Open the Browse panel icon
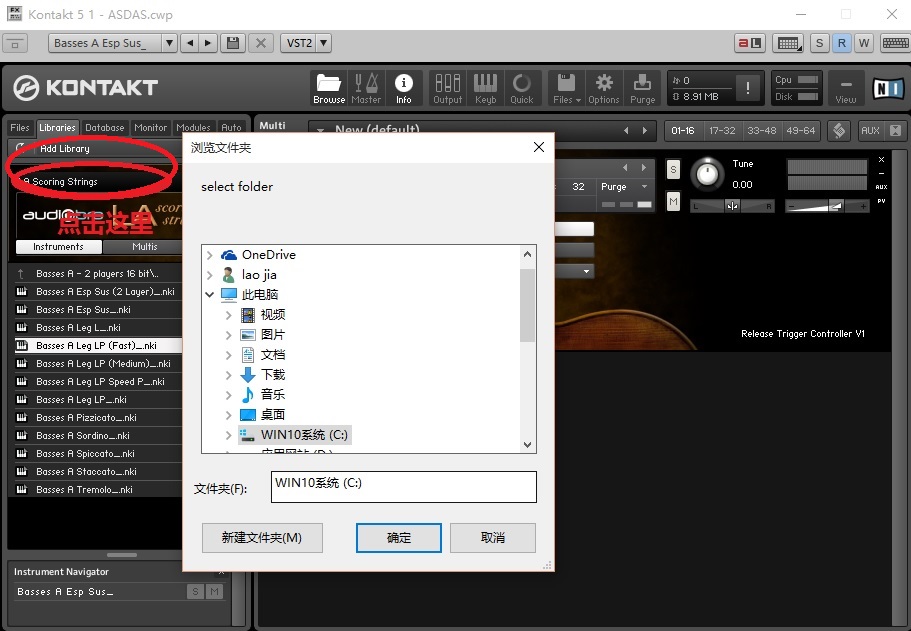This screenshot has width=911, height=631. coord(328,88)
